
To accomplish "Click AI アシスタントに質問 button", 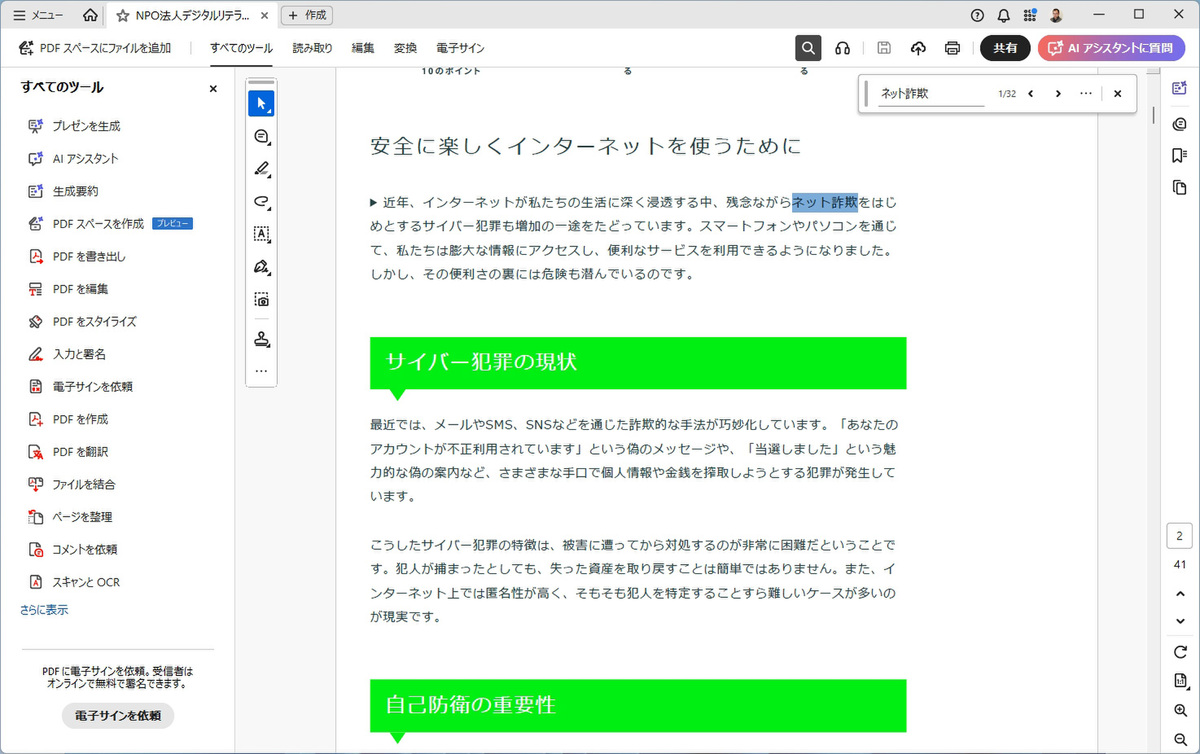I will (1111, 48).
